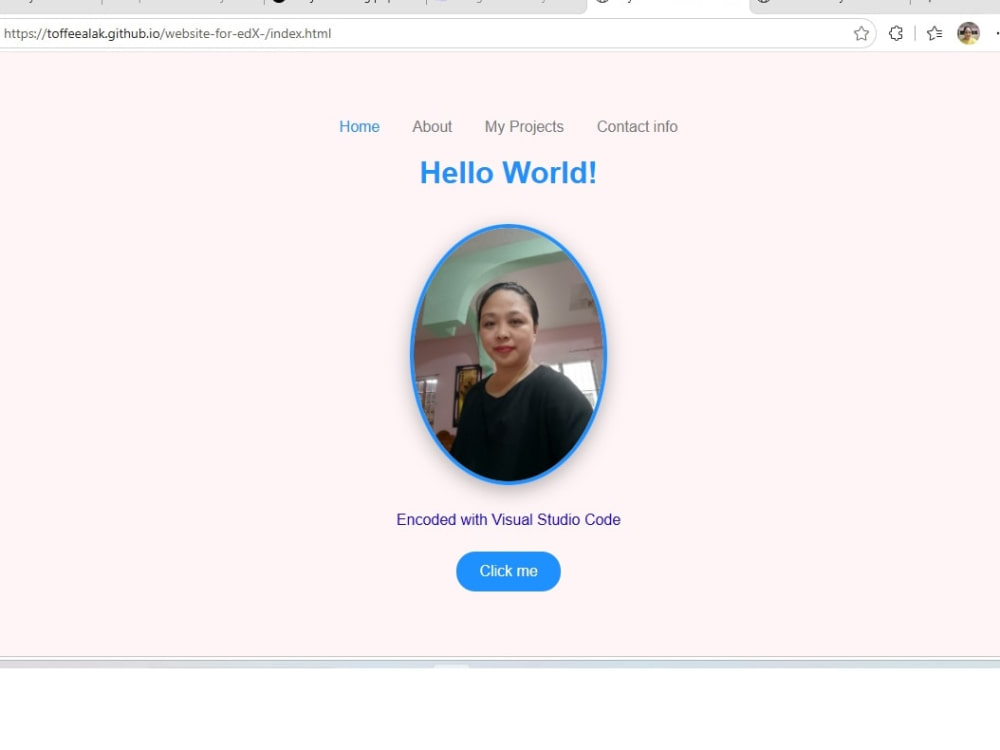Open the About page link

(x=432, y=126)
